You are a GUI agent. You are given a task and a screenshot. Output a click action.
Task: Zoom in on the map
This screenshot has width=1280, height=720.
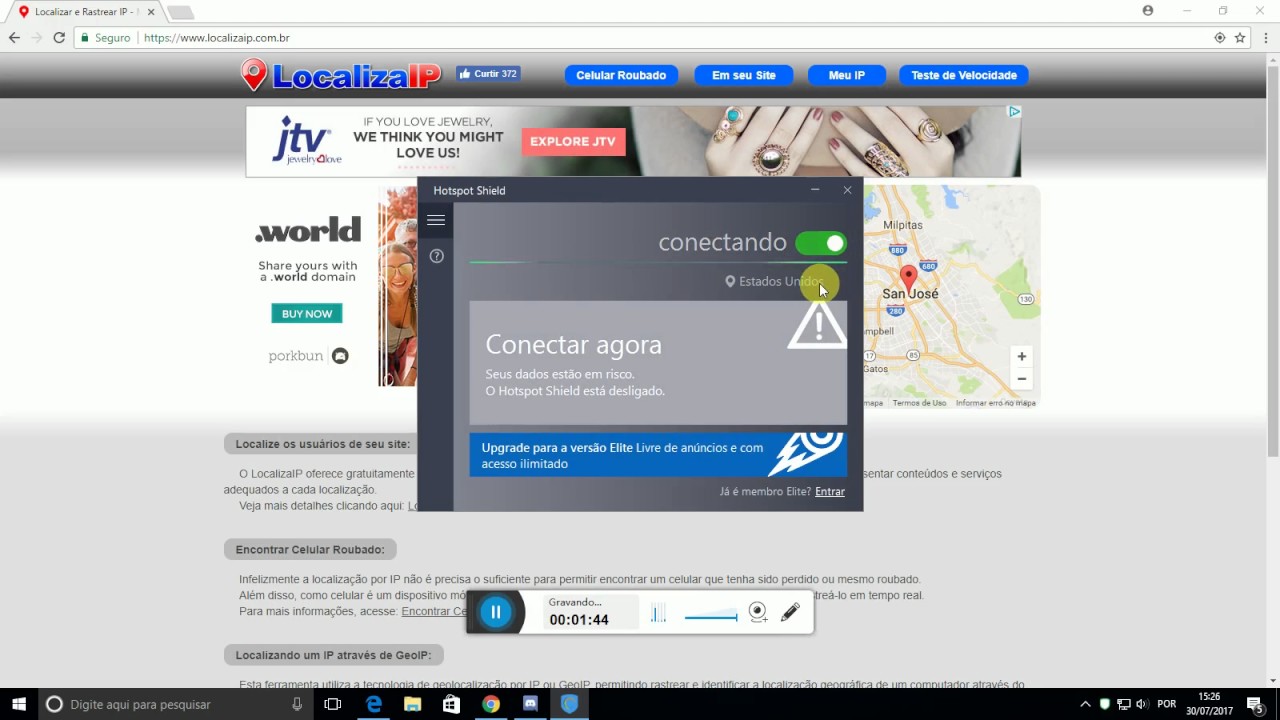pos(1021,357)
